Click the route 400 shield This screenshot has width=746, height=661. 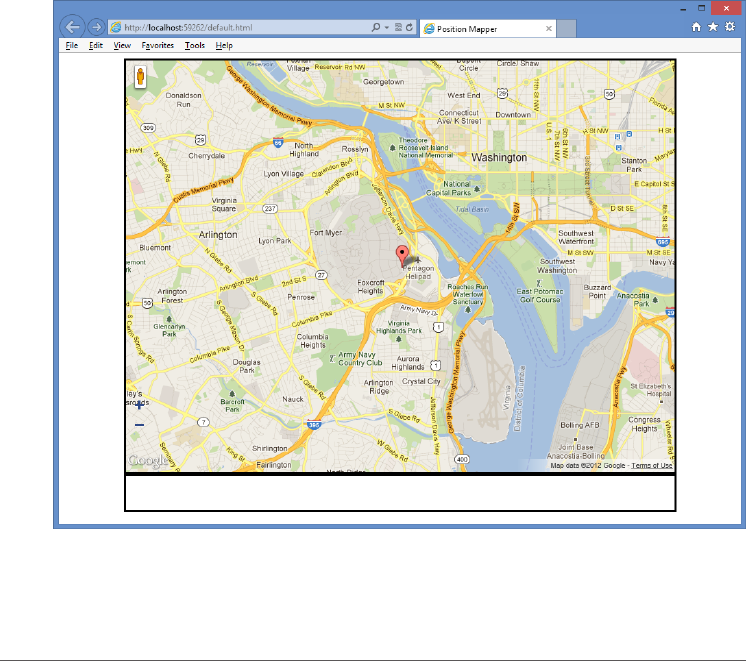[x=462, y=459]
